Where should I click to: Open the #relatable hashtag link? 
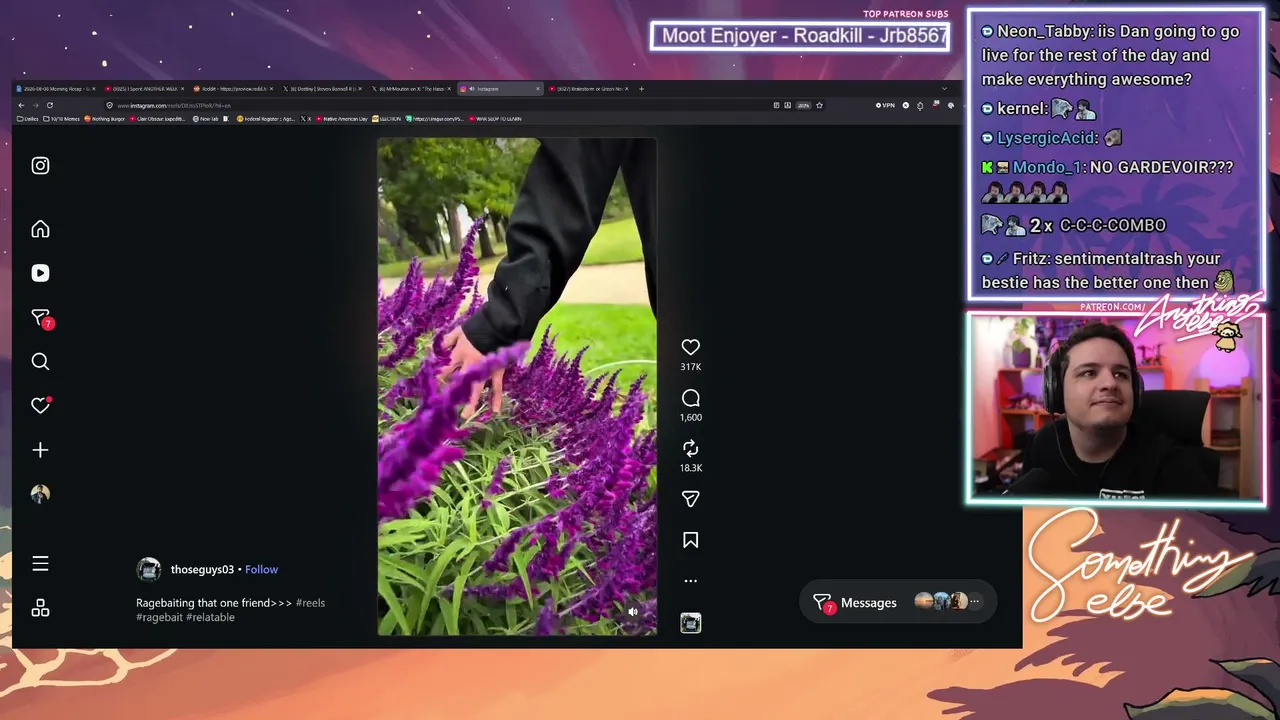[x=210, y=617]
